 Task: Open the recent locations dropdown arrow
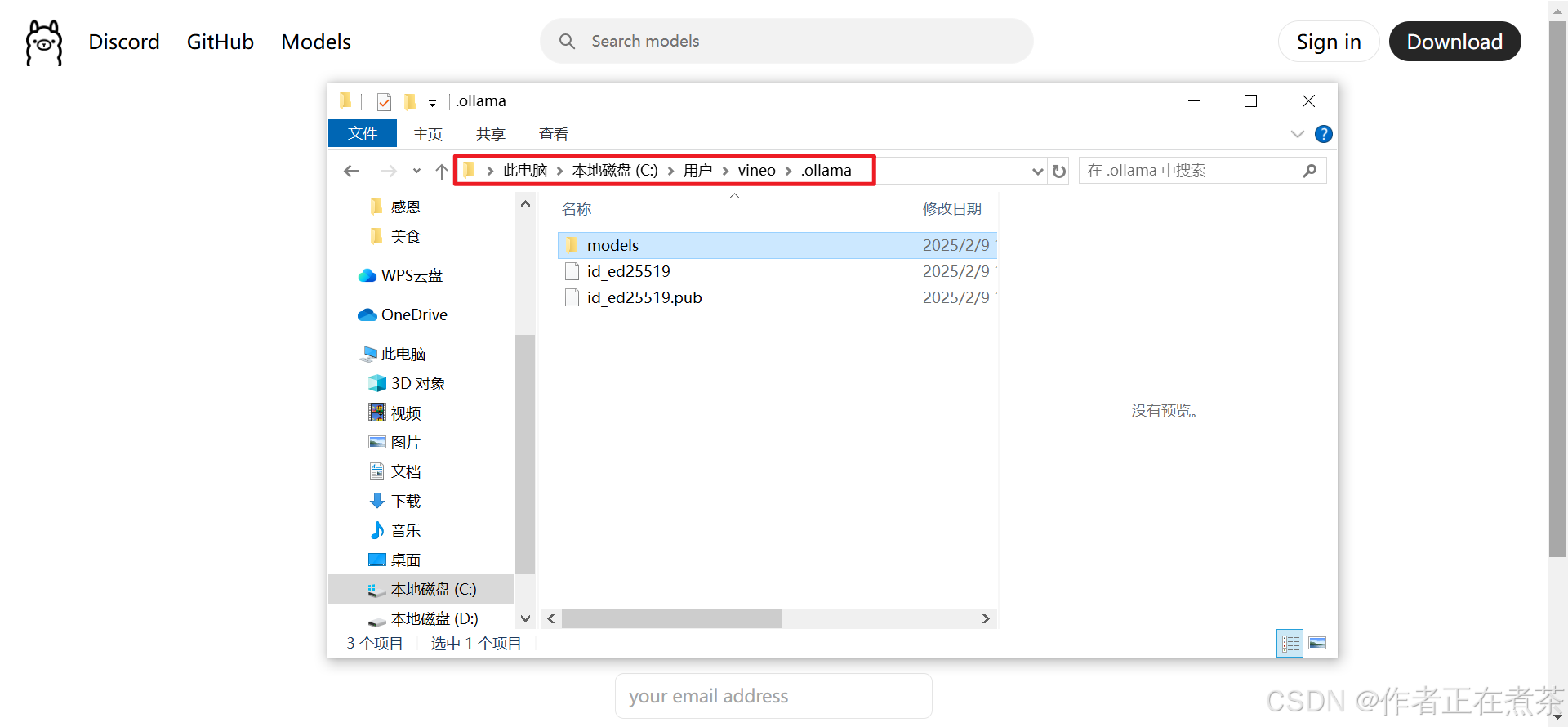point(416,171)
